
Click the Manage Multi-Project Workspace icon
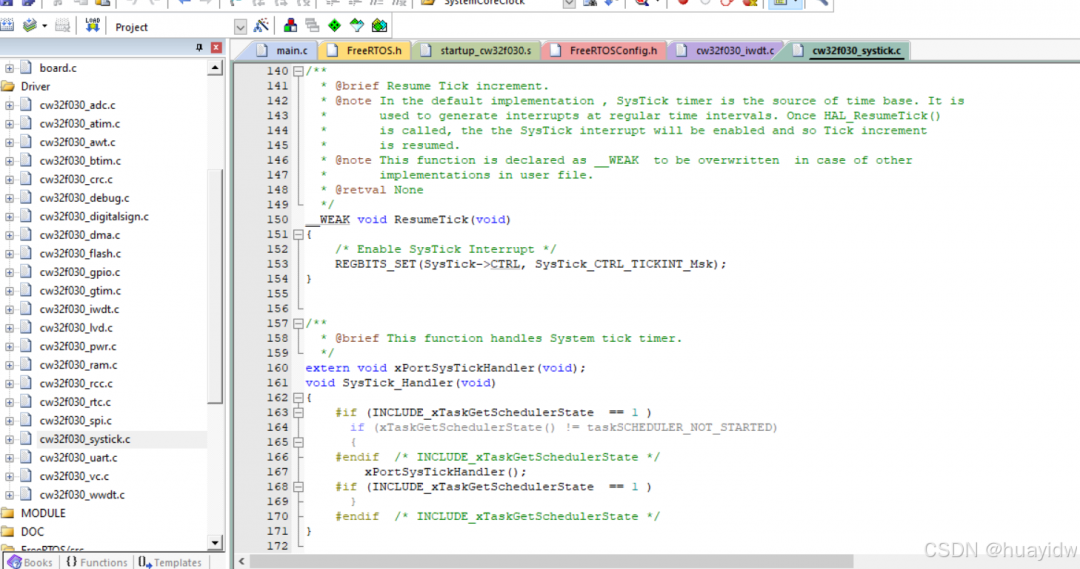(312, 26)
